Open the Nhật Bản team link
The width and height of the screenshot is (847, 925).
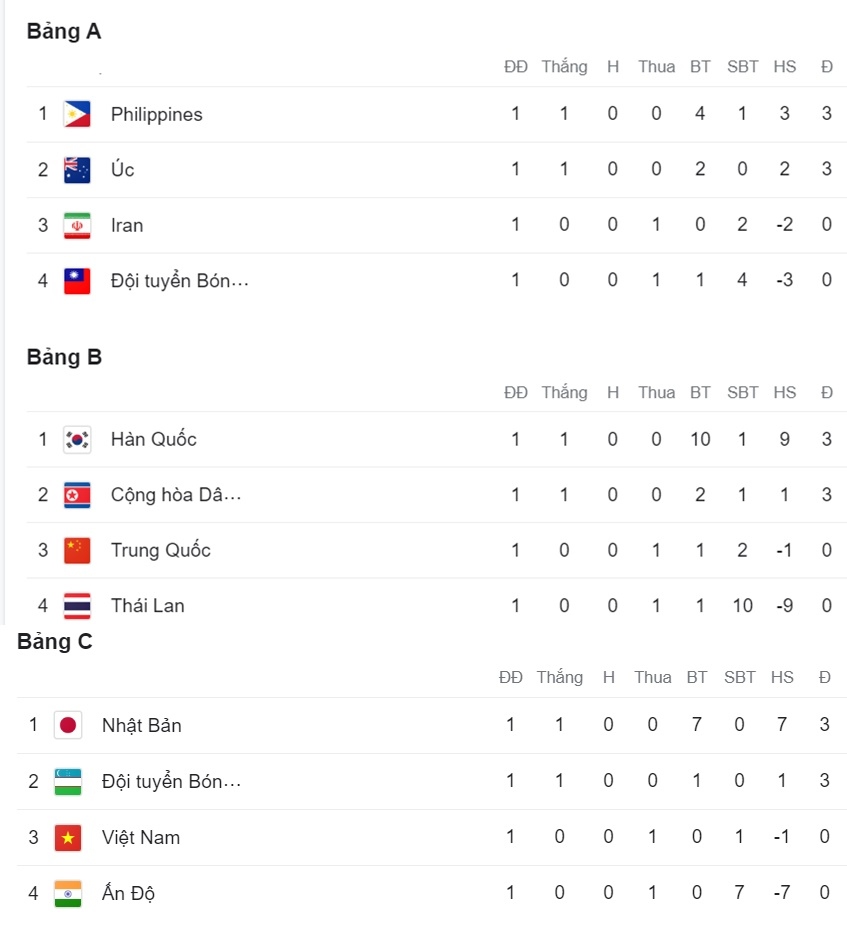(x=142, y=725)
